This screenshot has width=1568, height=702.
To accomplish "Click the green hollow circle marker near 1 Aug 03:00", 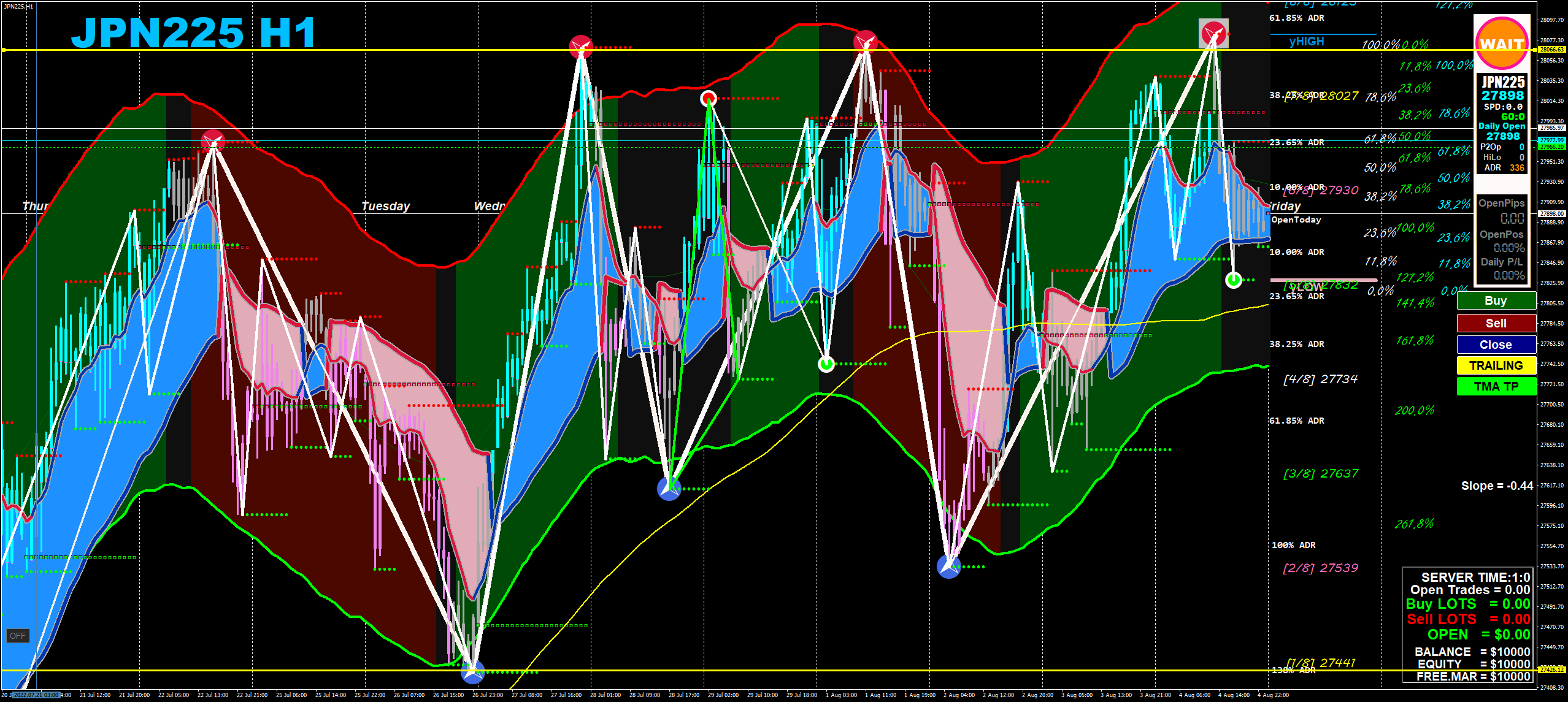I will click(826, 364).
